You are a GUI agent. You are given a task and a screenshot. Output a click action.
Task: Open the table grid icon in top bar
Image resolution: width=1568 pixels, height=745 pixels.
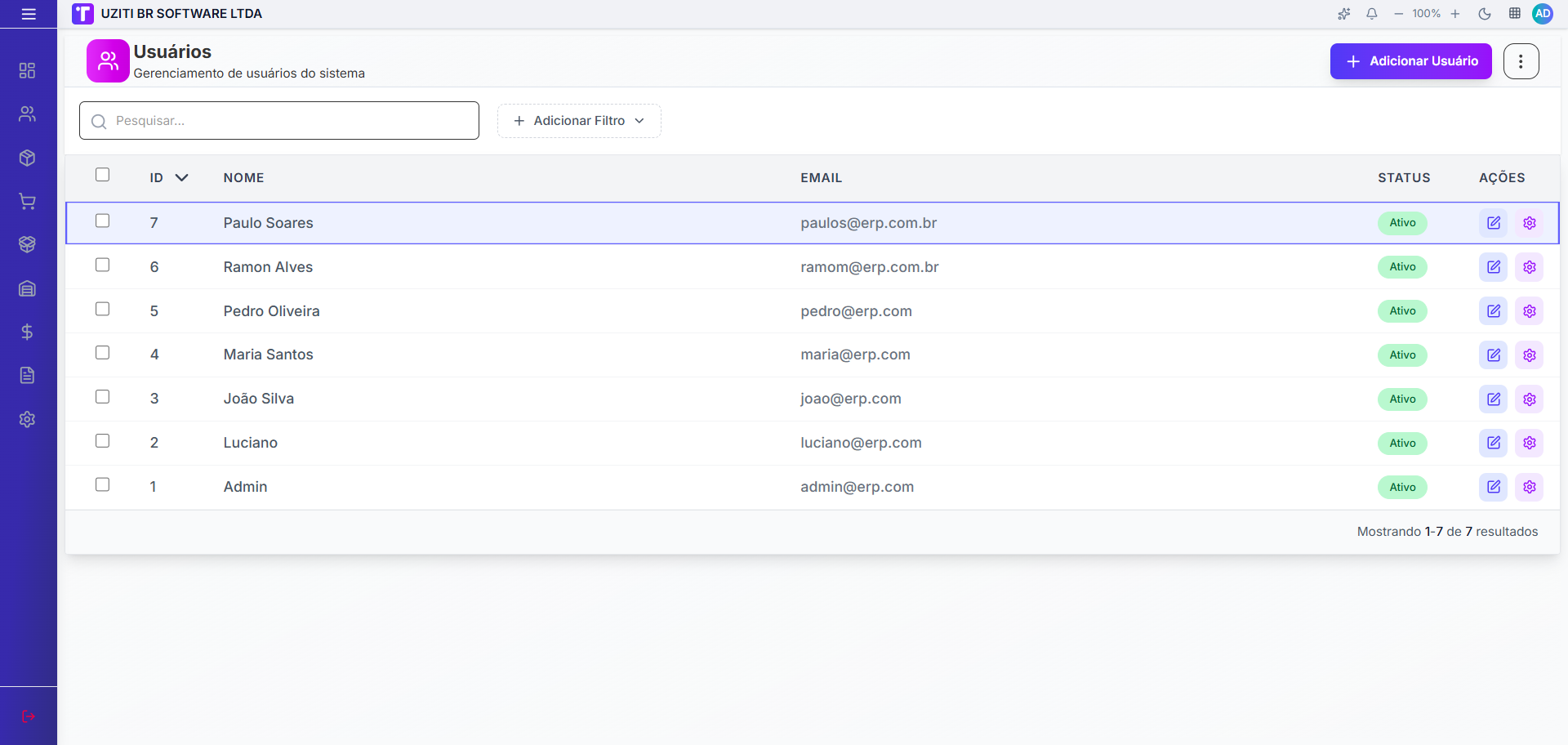pyautogui.click(x=1515, y=14)
